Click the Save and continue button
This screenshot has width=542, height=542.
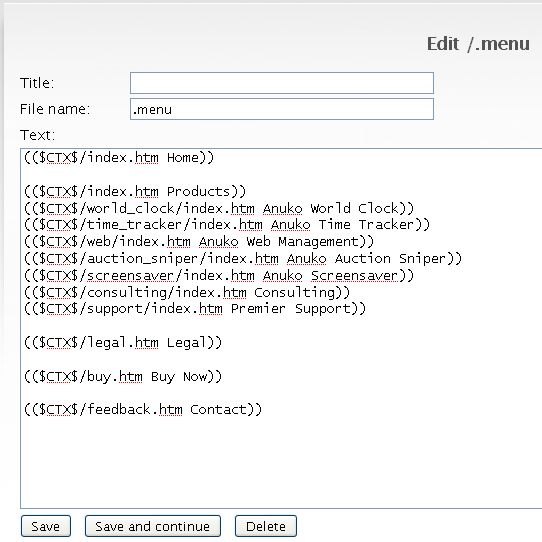point(152,526)
